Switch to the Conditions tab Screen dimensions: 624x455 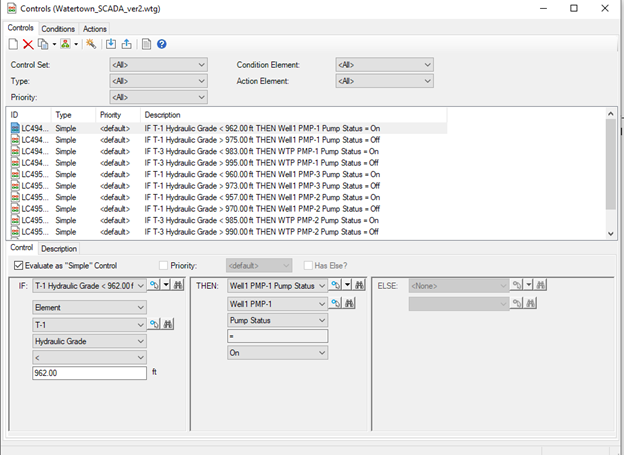58,29
